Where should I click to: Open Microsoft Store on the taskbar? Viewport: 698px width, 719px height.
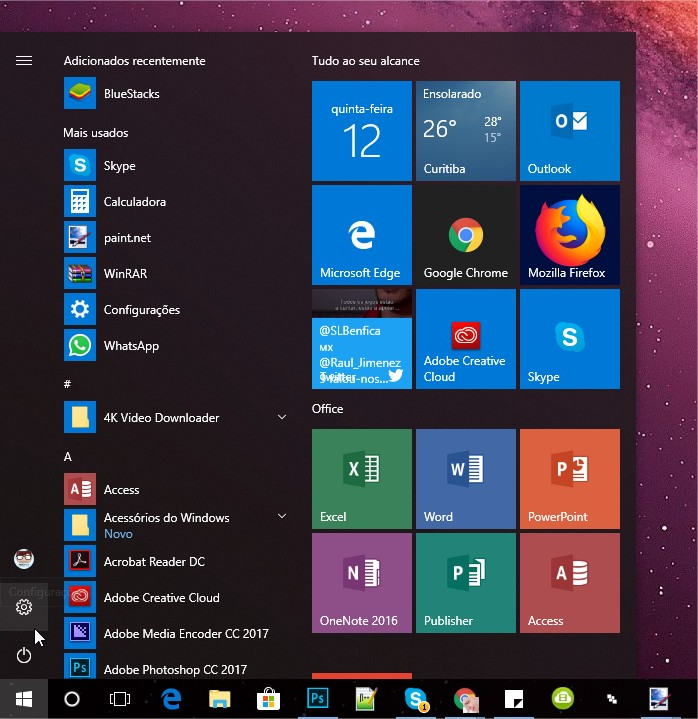(x=268, y=699)
